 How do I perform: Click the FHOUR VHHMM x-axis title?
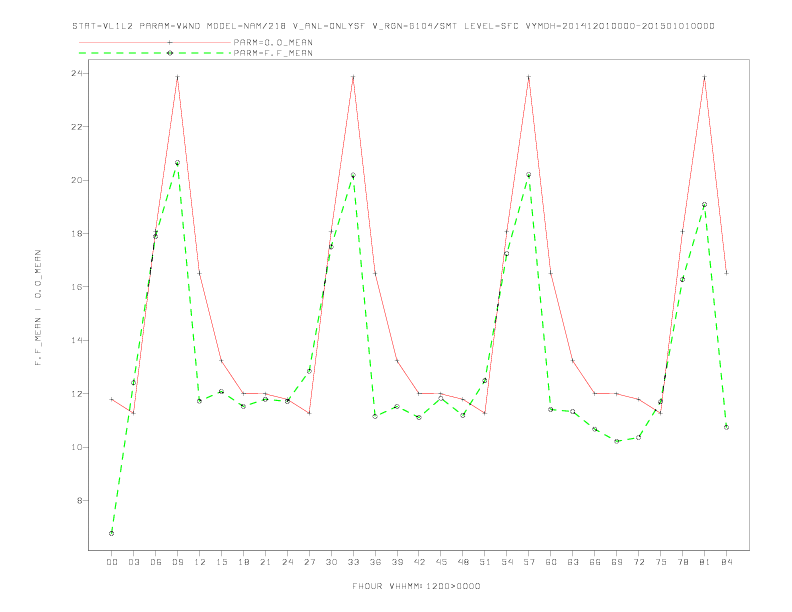tap(416, 586)
